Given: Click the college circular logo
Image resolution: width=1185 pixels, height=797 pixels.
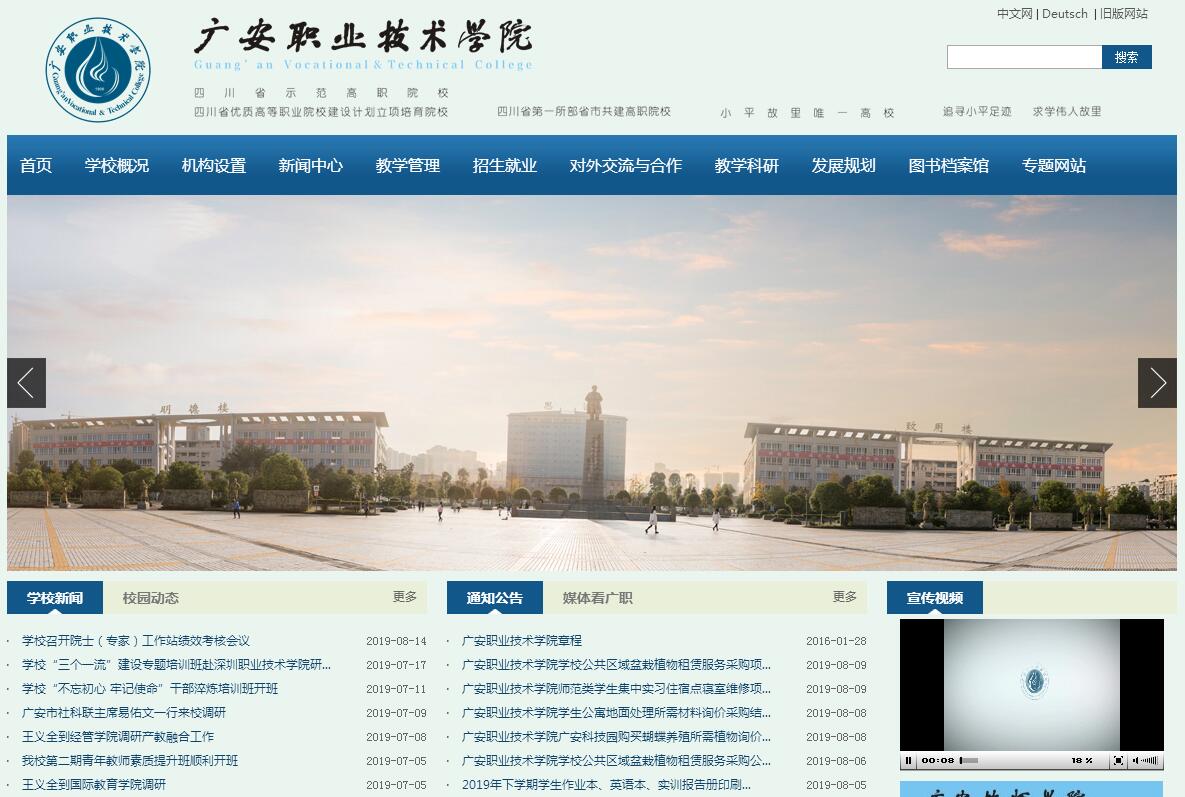Looking at the screenshot, I should coord(98,70).
